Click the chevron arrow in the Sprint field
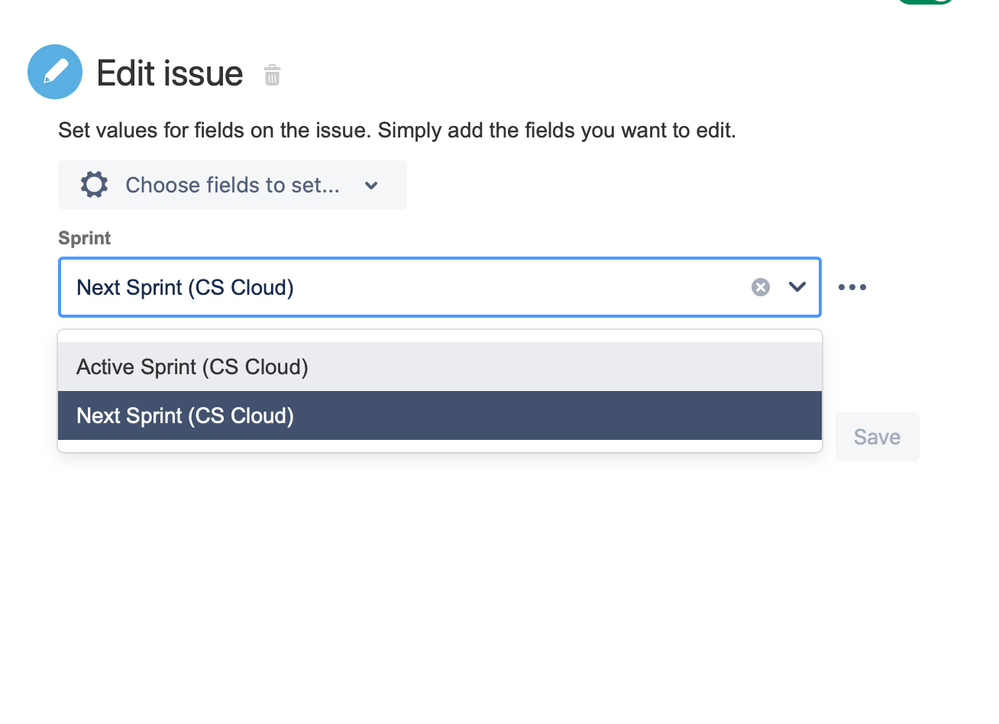999x724 pixels. pyautogui.click(x=797, y=287)
